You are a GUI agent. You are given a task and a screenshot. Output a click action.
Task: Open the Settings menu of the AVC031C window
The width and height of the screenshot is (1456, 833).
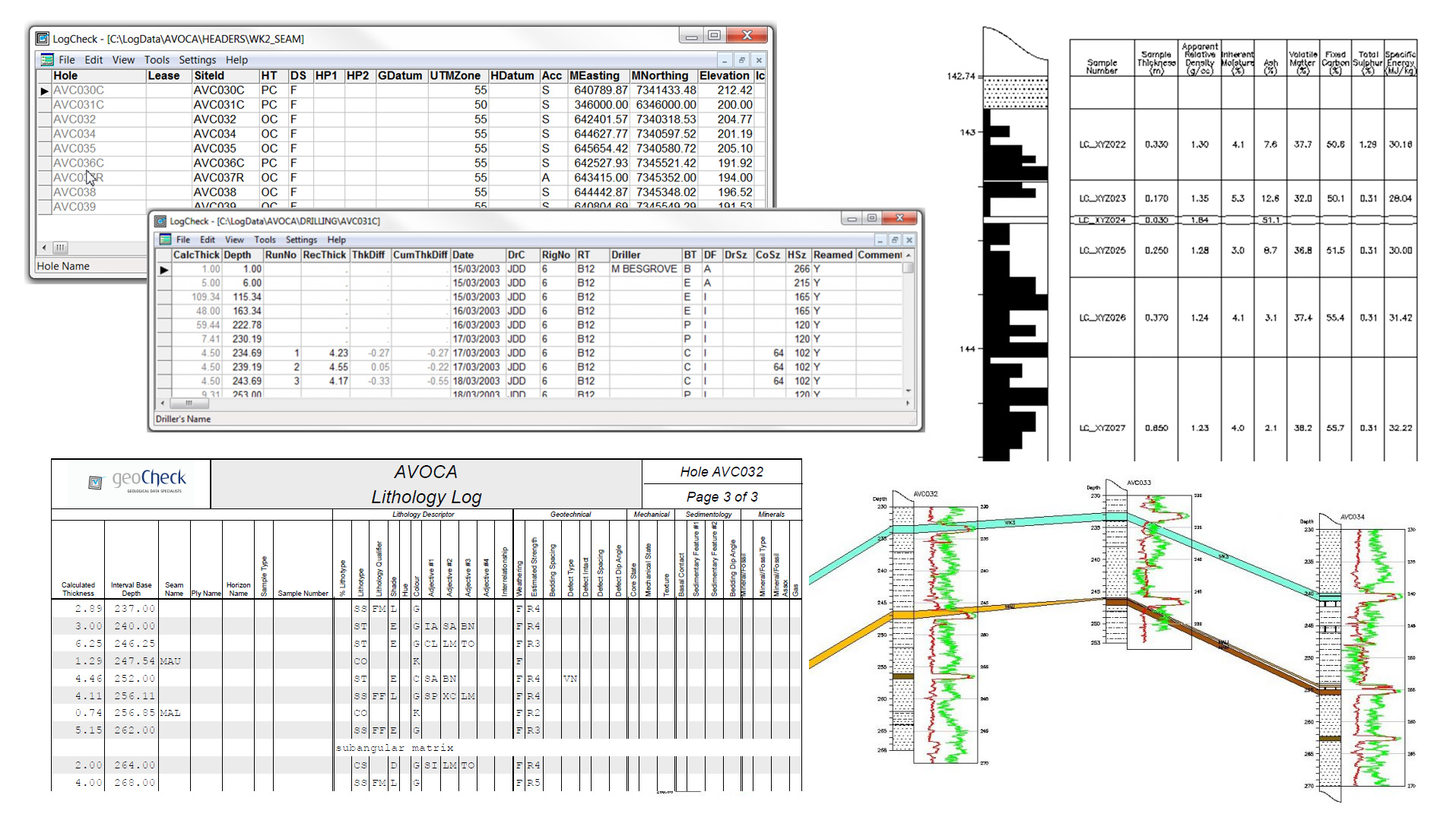300,239
